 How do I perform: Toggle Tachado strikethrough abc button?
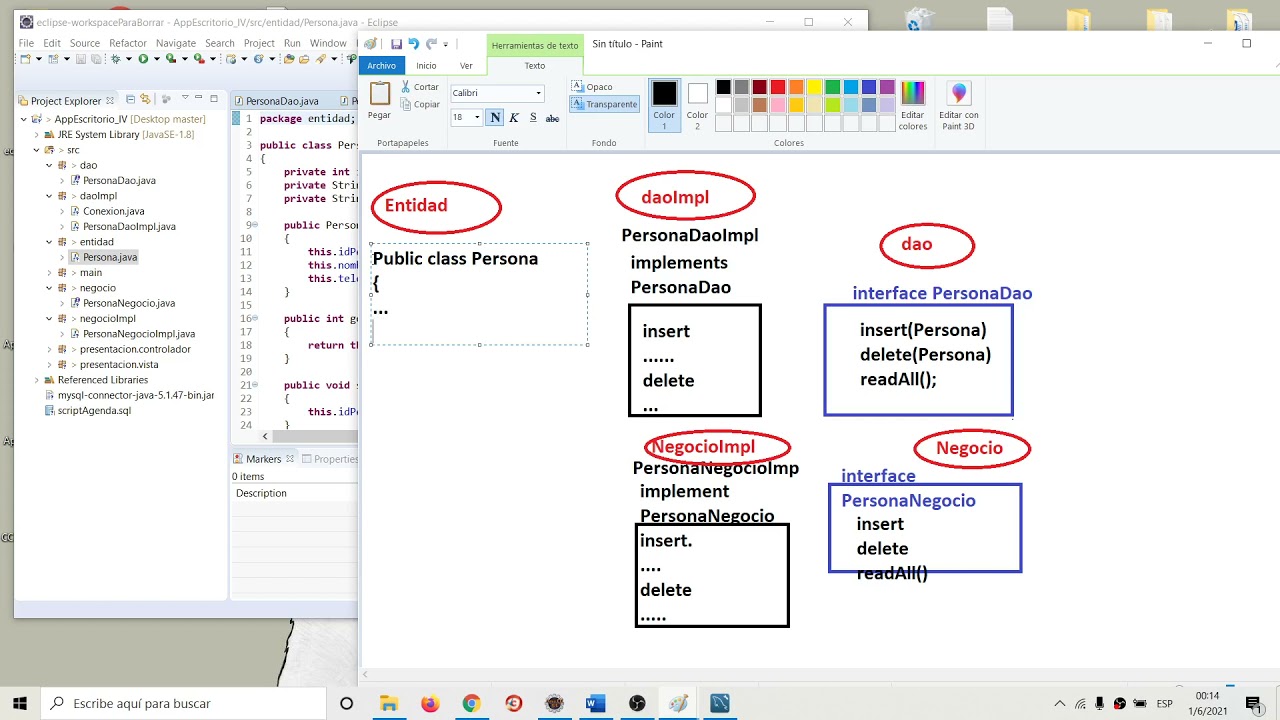click(552, 117)
